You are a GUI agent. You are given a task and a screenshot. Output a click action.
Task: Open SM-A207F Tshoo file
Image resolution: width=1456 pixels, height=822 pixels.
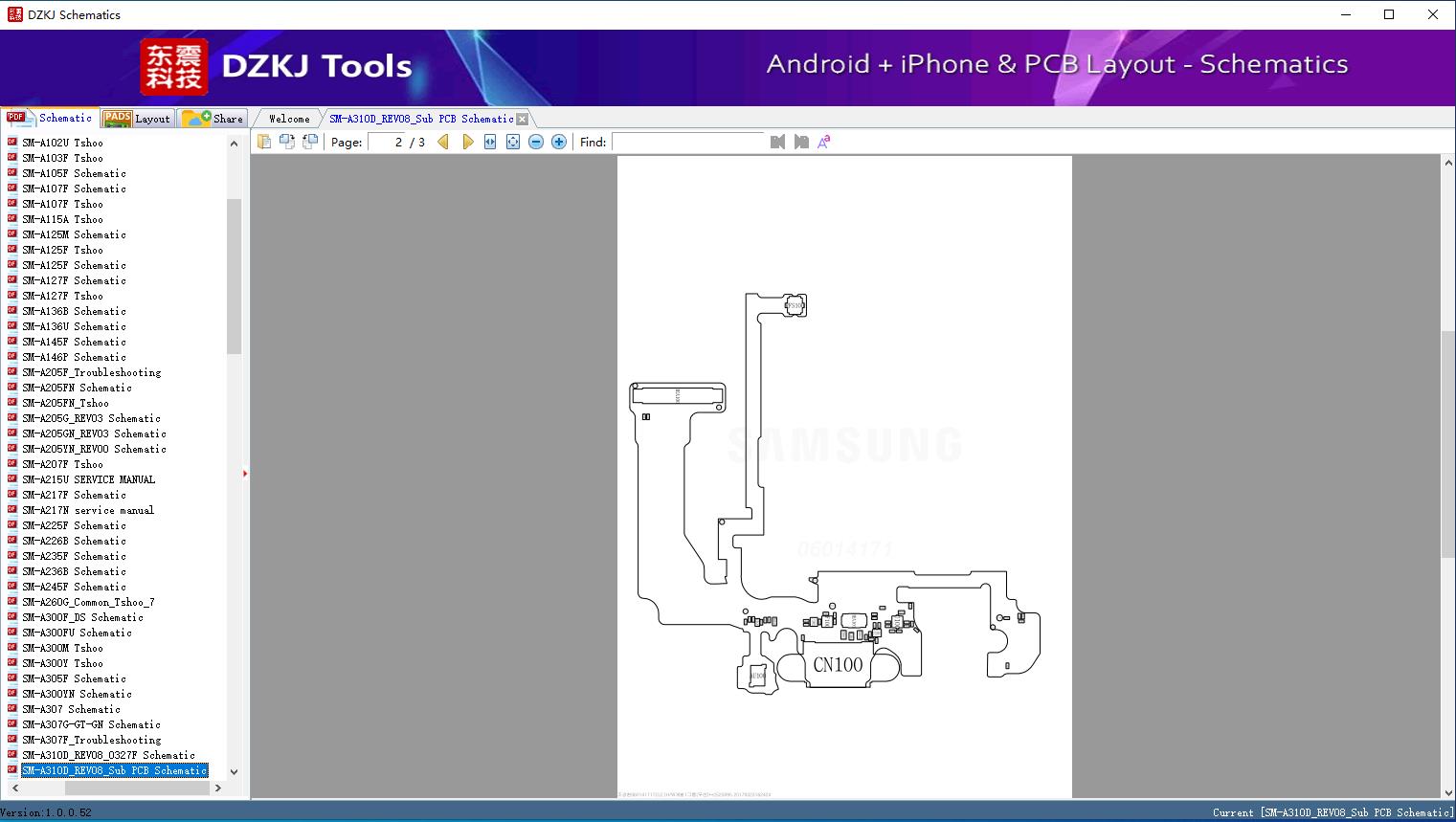click(x=62, y=464)
